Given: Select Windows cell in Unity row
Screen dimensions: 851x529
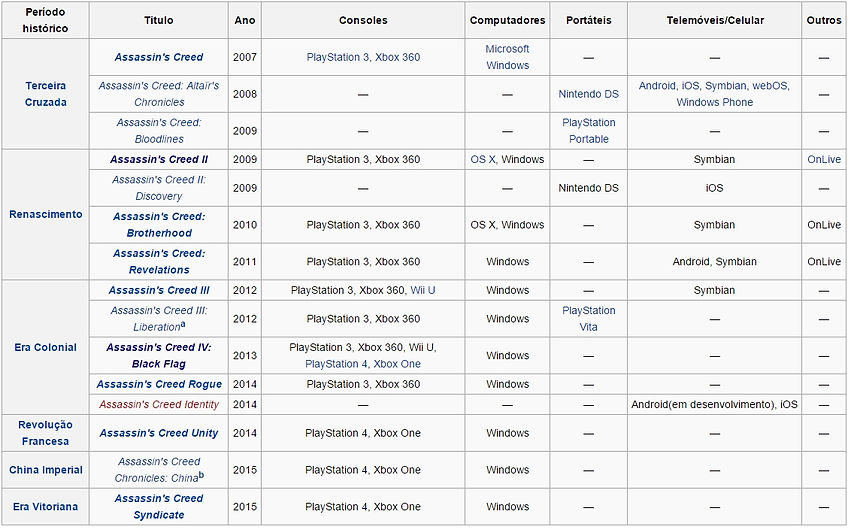Looking at the screenshot, I should [507, 433].
